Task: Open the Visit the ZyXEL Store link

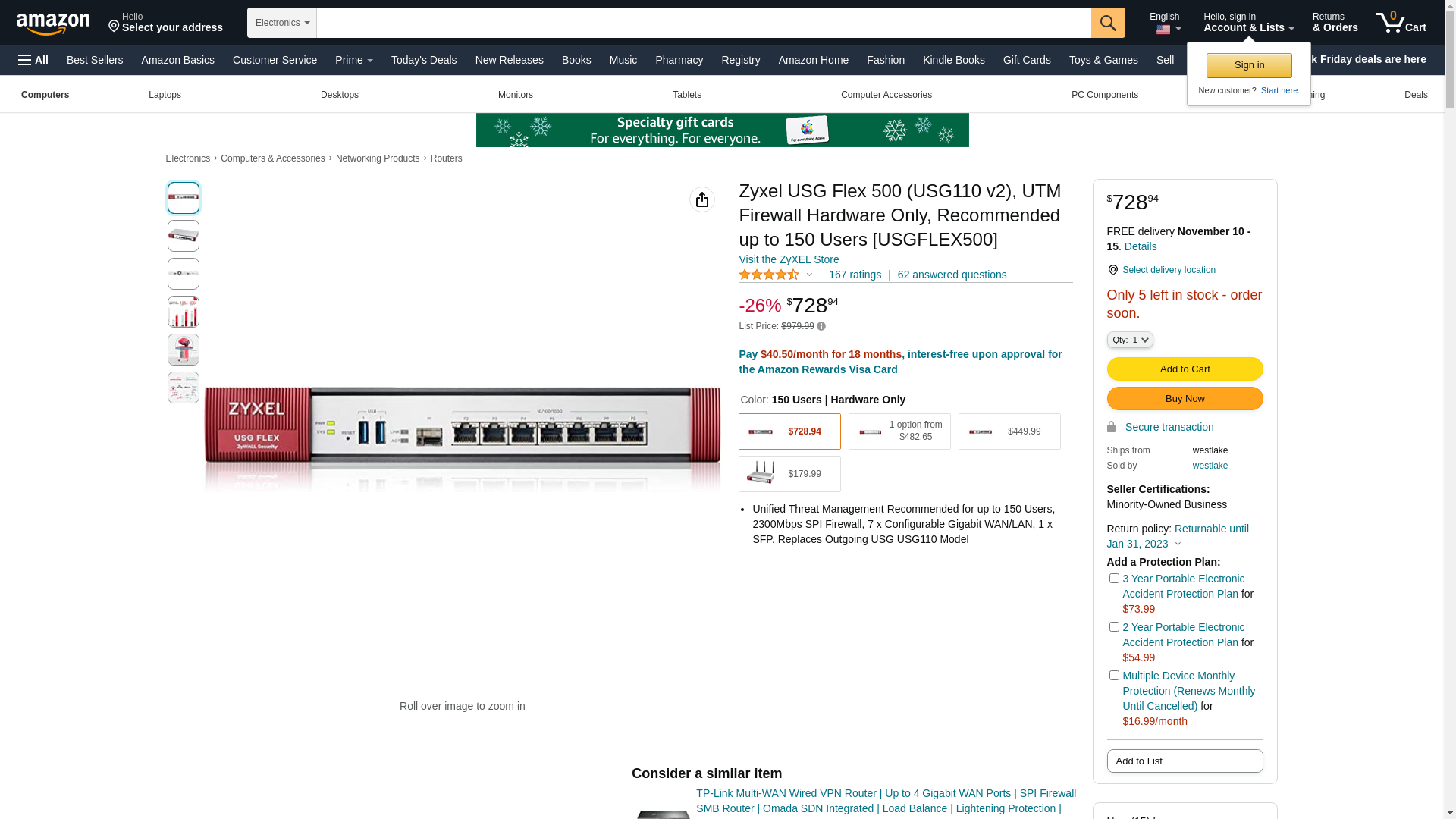Action: [x=789, y=259]
